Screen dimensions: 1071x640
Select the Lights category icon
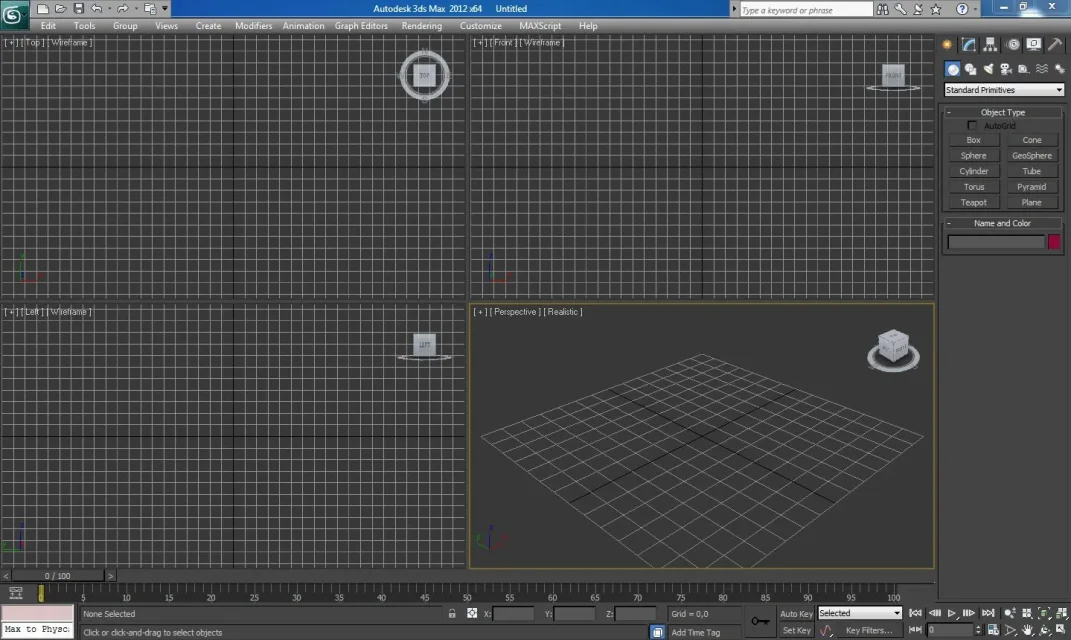(x=988, y=69)
